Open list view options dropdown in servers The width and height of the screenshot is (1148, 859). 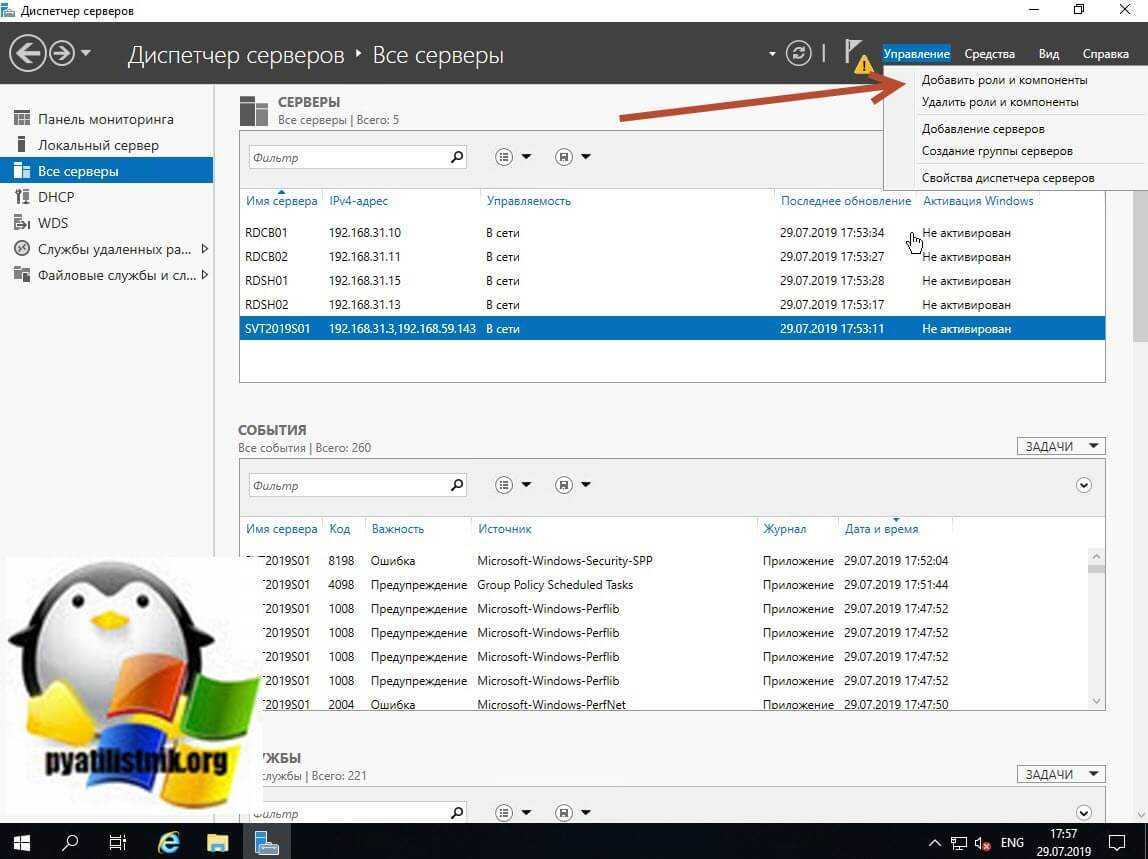513,157
